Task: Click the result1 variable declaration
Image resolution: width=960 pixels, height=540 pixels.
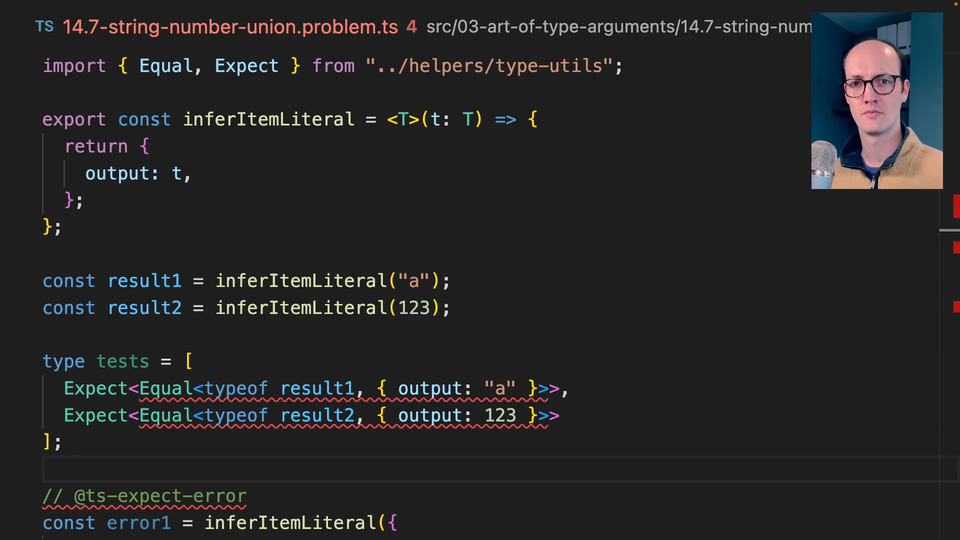Action: coord(144,281)
